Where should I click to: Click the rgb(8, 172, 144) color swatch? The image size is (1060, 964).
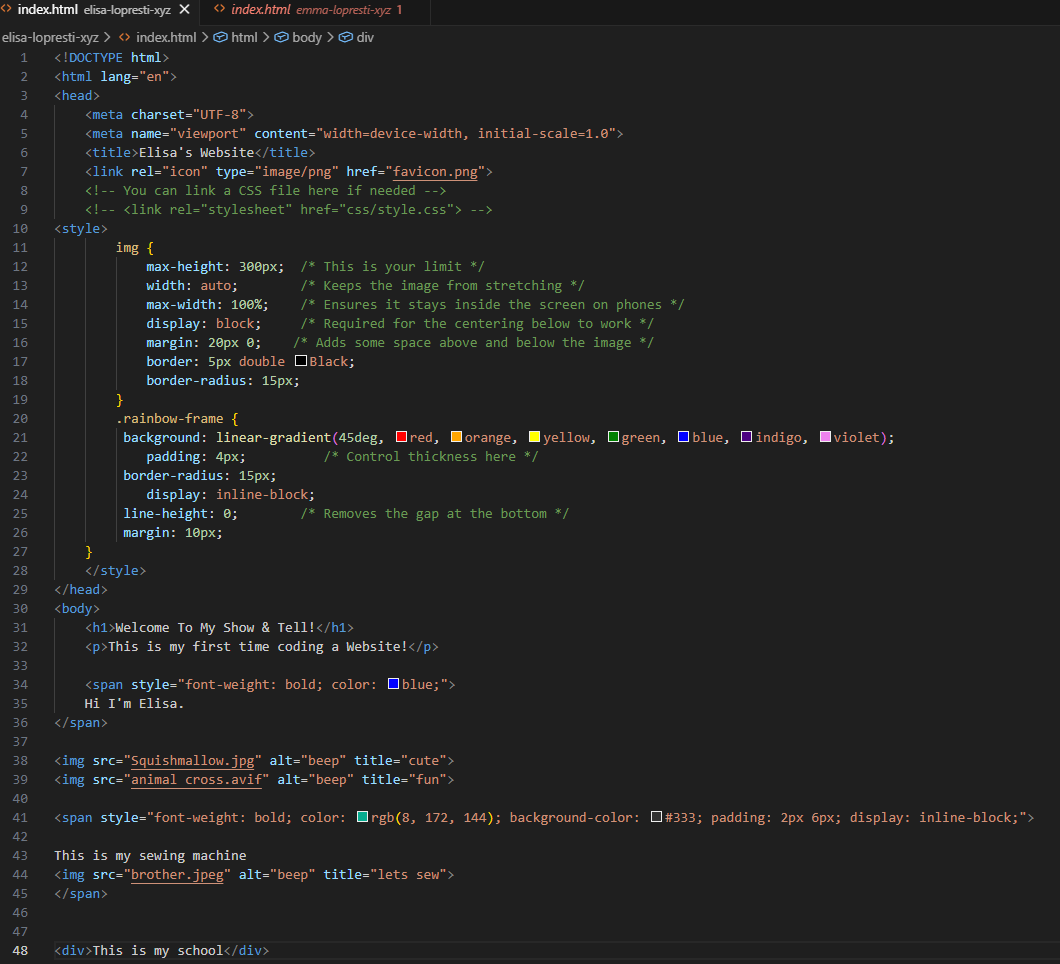[363, 816]
